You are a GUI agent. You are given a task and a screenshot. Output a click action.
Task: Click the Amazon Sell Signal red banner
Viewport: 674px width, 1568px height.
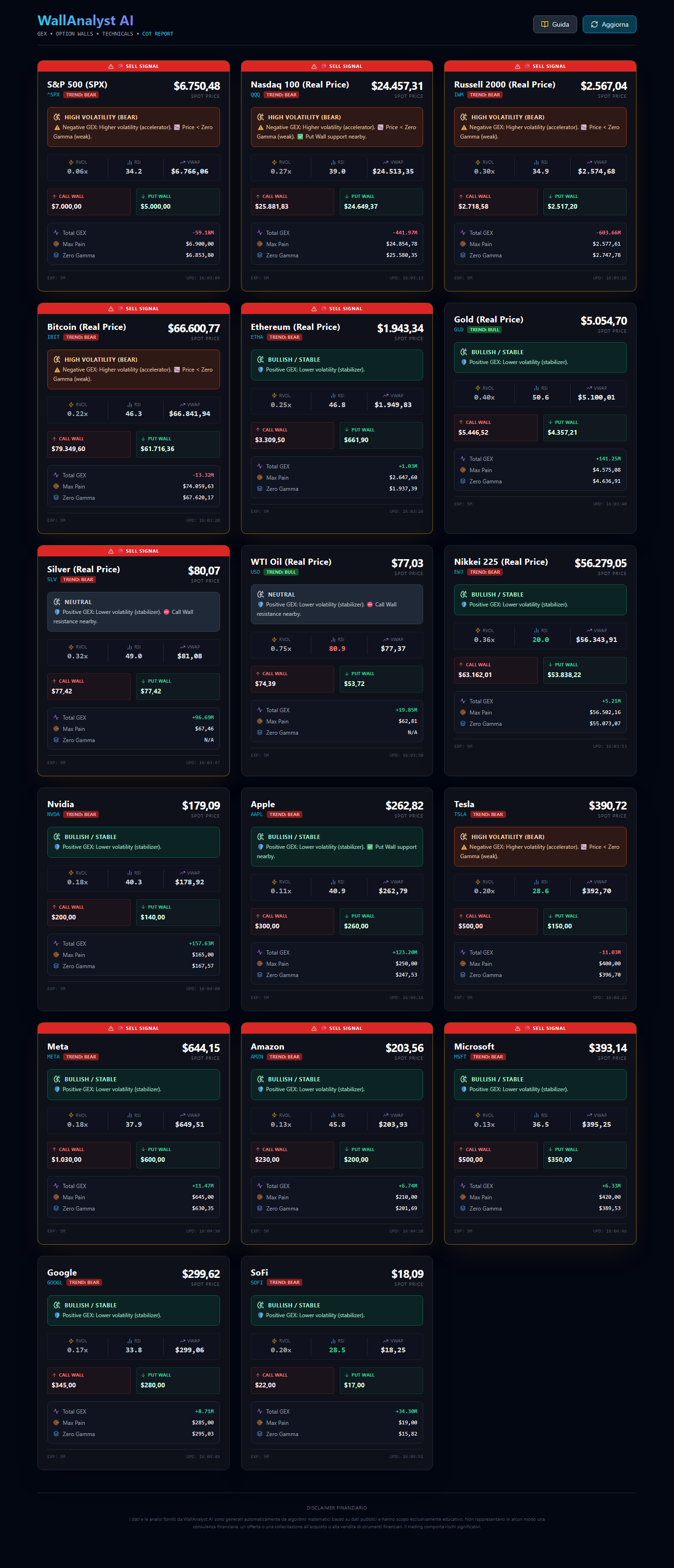337,1028
